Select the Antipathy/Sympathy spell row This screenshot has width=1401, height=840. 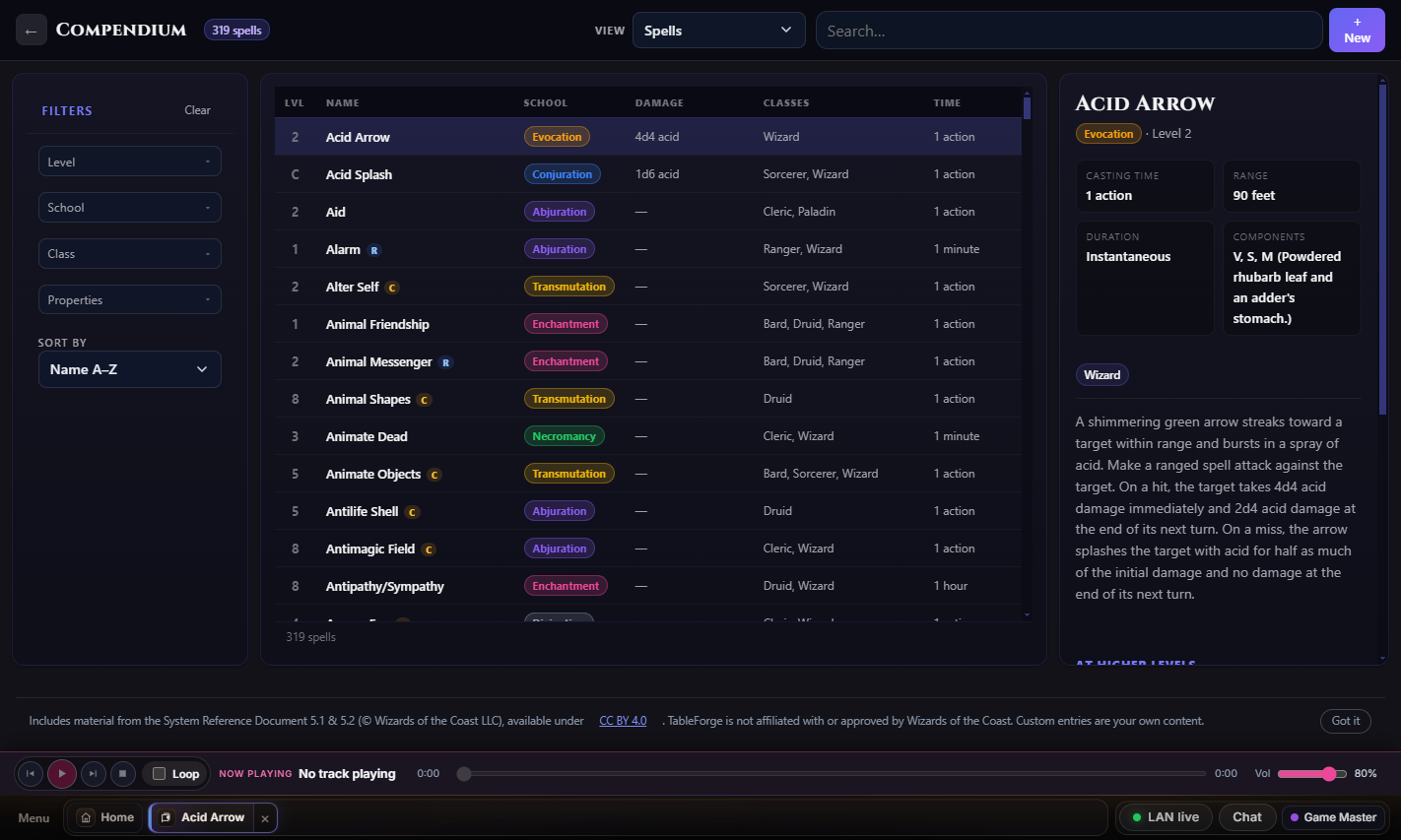(648, 586)
